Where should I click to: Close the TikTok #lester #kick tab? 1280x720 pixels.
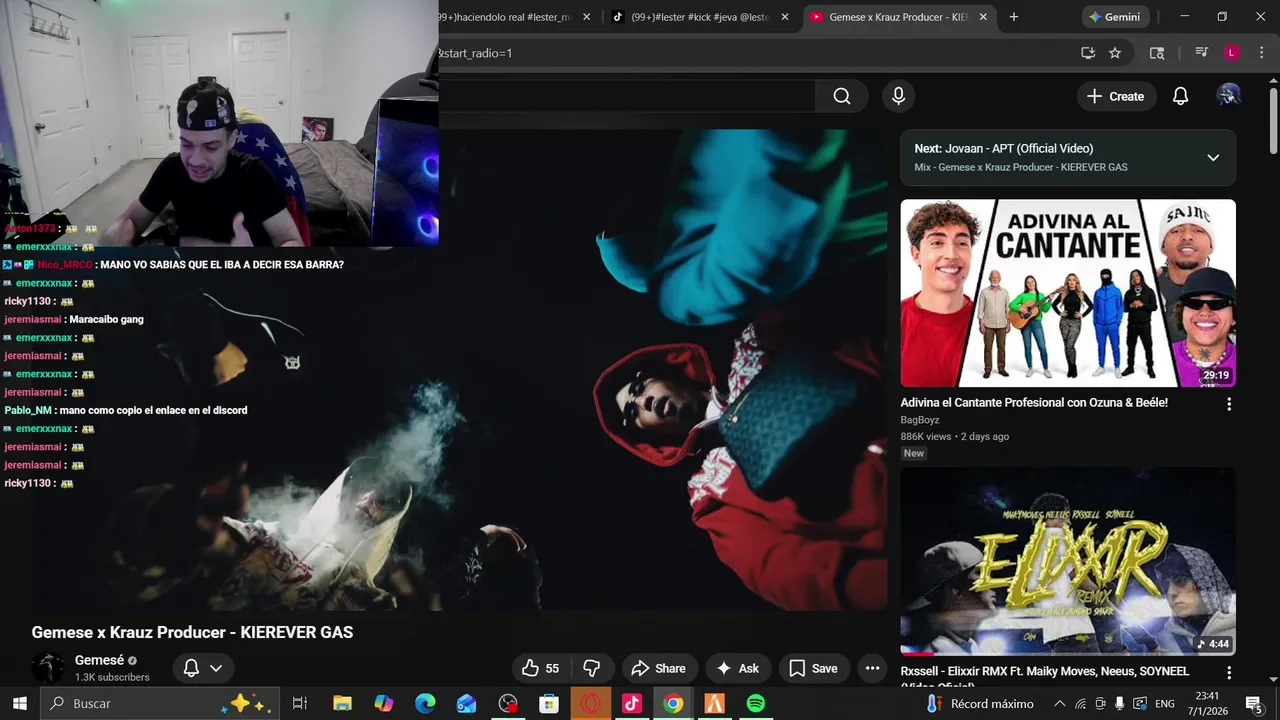pos(785,17)
